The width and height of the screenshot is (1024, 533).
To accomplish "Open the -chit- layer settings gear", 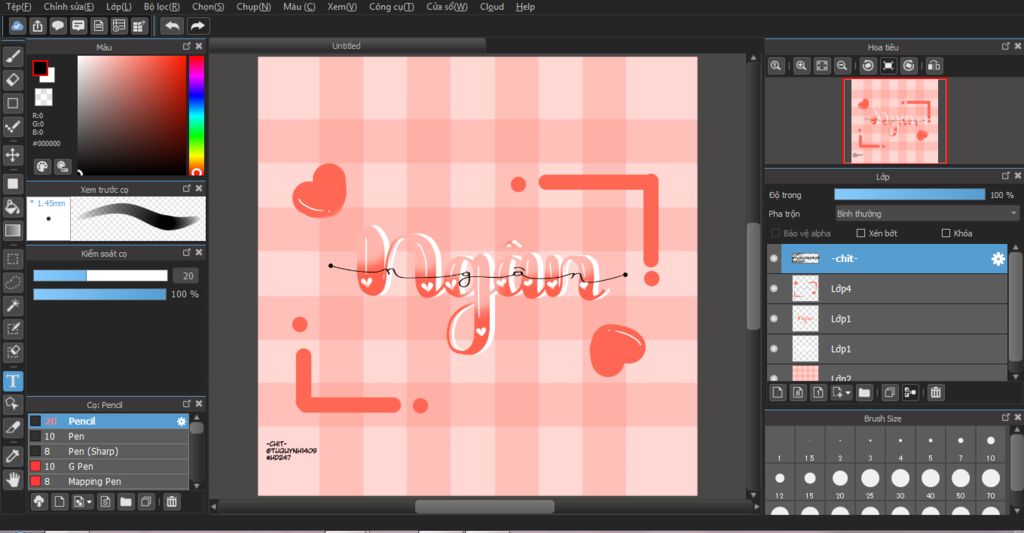I will coord(998,259).
